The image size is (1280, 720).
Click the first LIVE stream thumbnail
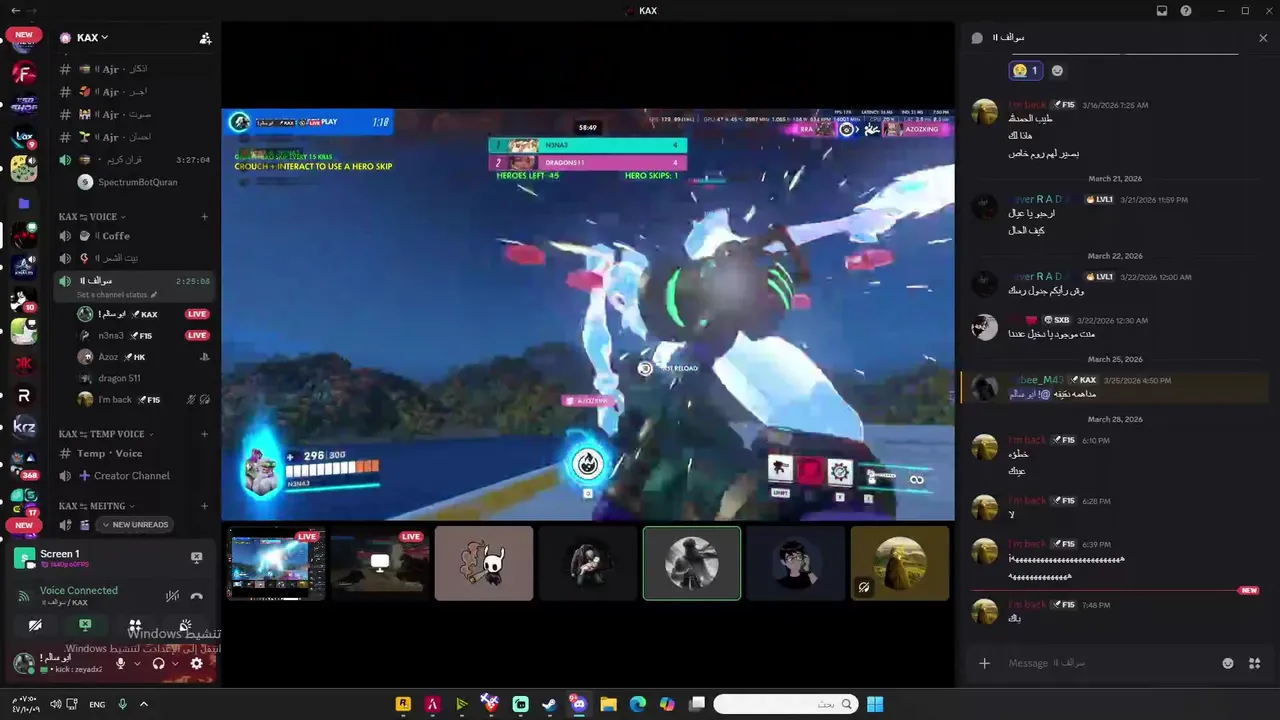(x=276, y=563)
